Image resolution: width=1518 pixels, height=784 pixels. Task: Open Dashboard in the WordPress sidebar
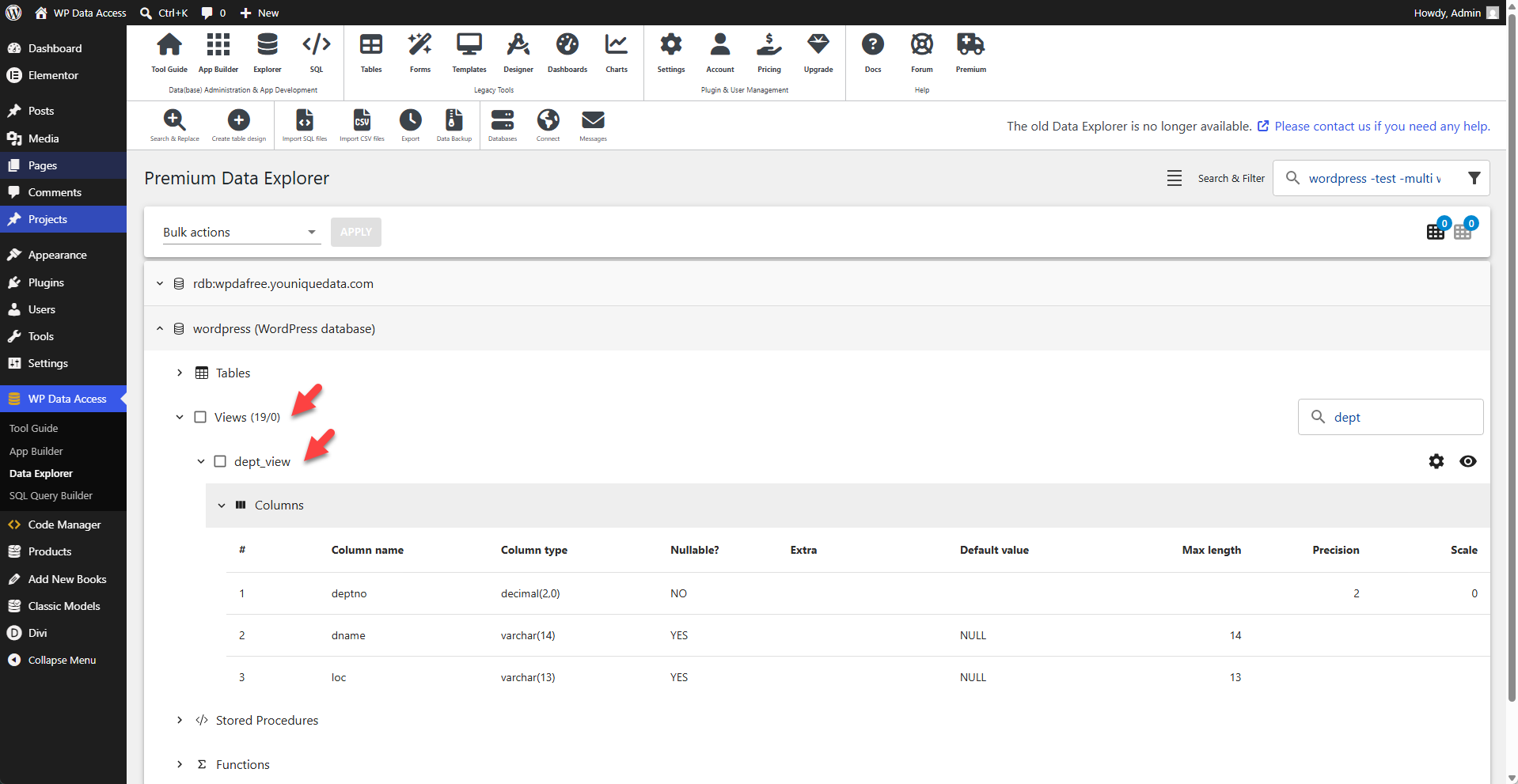coord(63,48)
